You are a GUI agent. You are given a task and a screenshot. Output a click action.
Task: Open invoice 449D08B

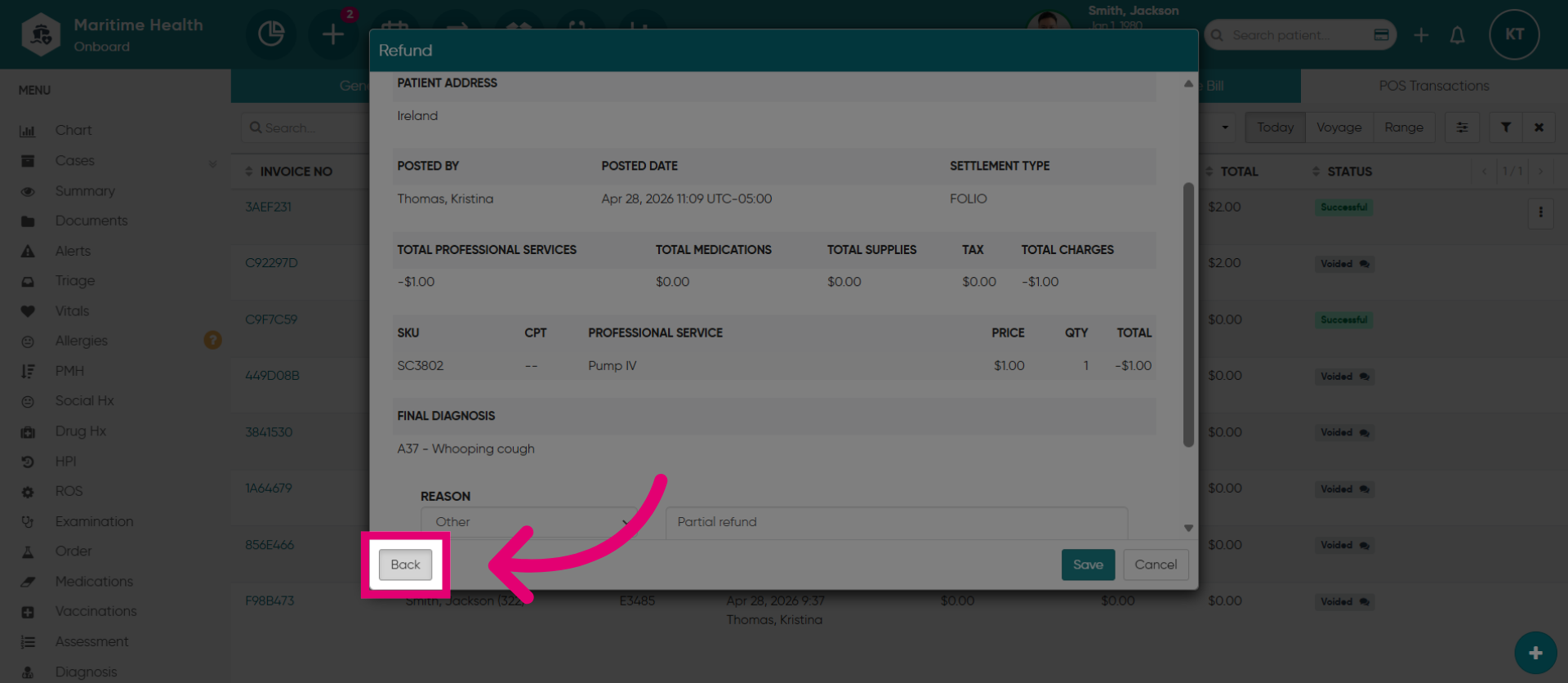pos(272,376)
